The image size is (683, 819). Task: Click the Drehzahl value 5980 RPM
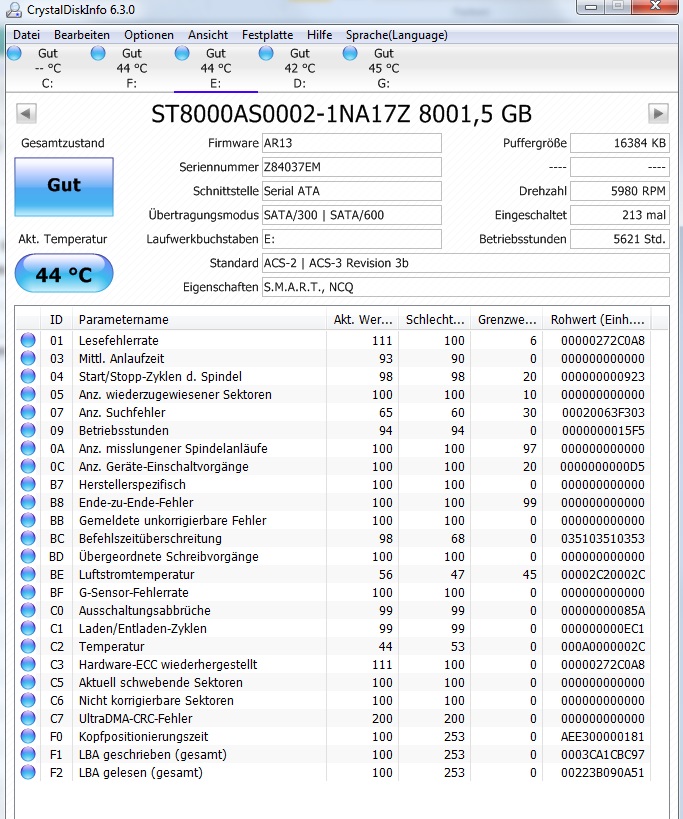[620, 191]
